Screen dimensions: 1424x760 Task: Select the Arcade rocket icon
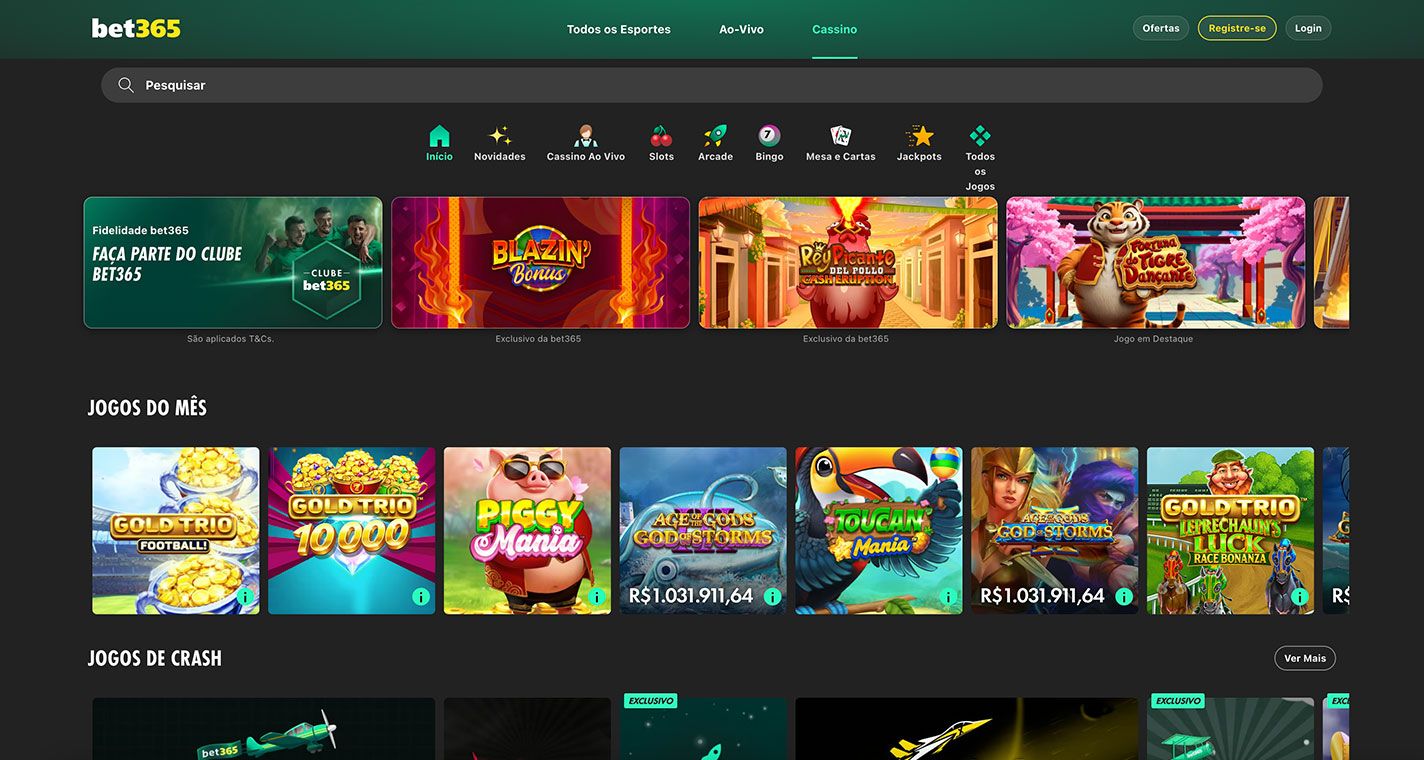(715, 137)
